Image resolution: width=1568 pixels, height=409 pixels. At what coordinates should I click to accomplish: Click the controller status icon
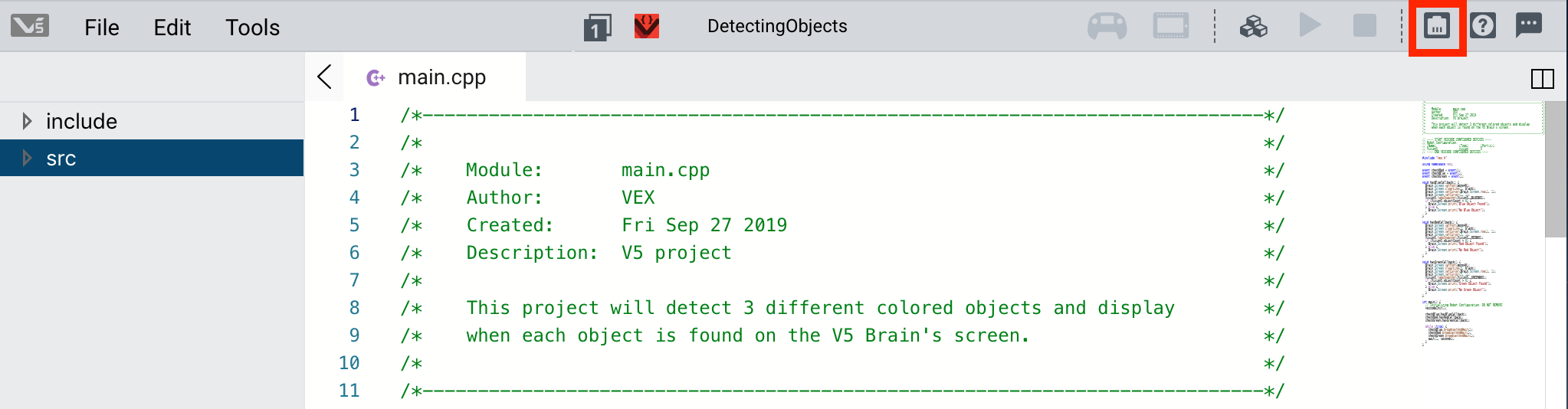point(1107,27)
